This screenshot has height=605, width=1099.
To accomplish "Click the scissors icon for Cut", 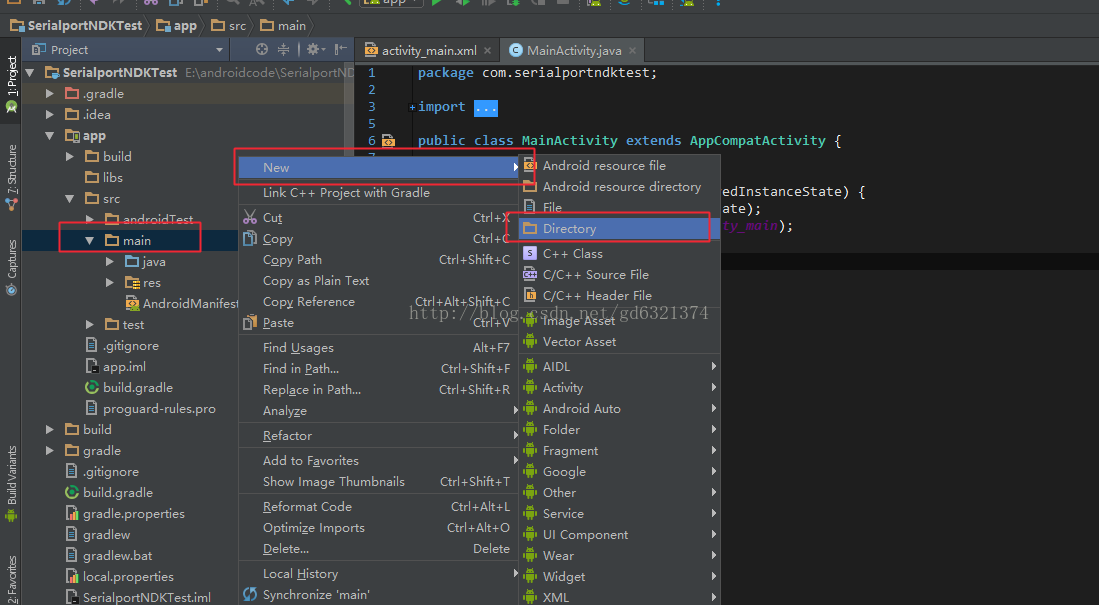I will point(250,217).
